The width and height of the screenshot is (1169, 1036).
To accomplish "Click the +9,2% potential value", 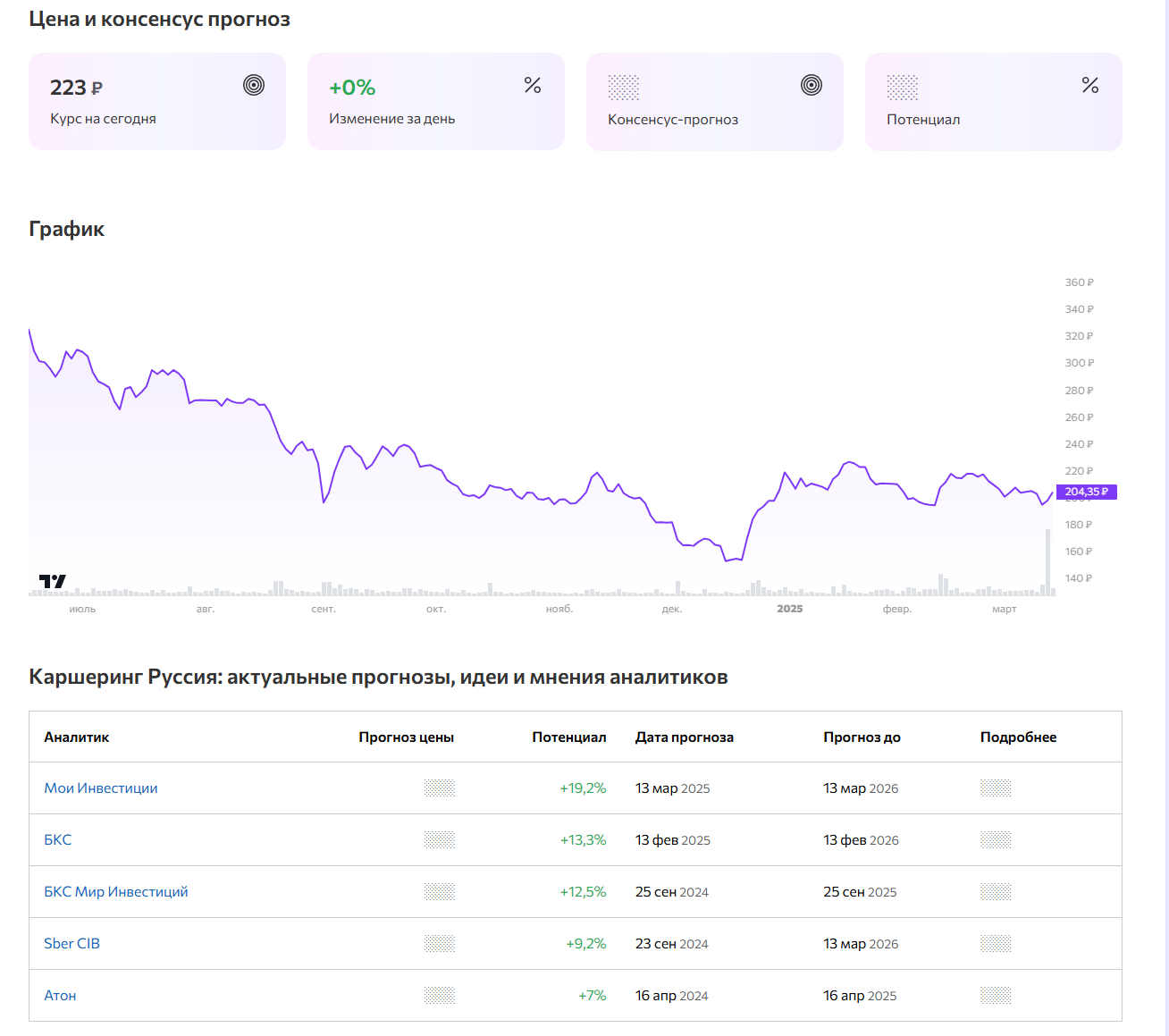I will (x=586, y=944).
